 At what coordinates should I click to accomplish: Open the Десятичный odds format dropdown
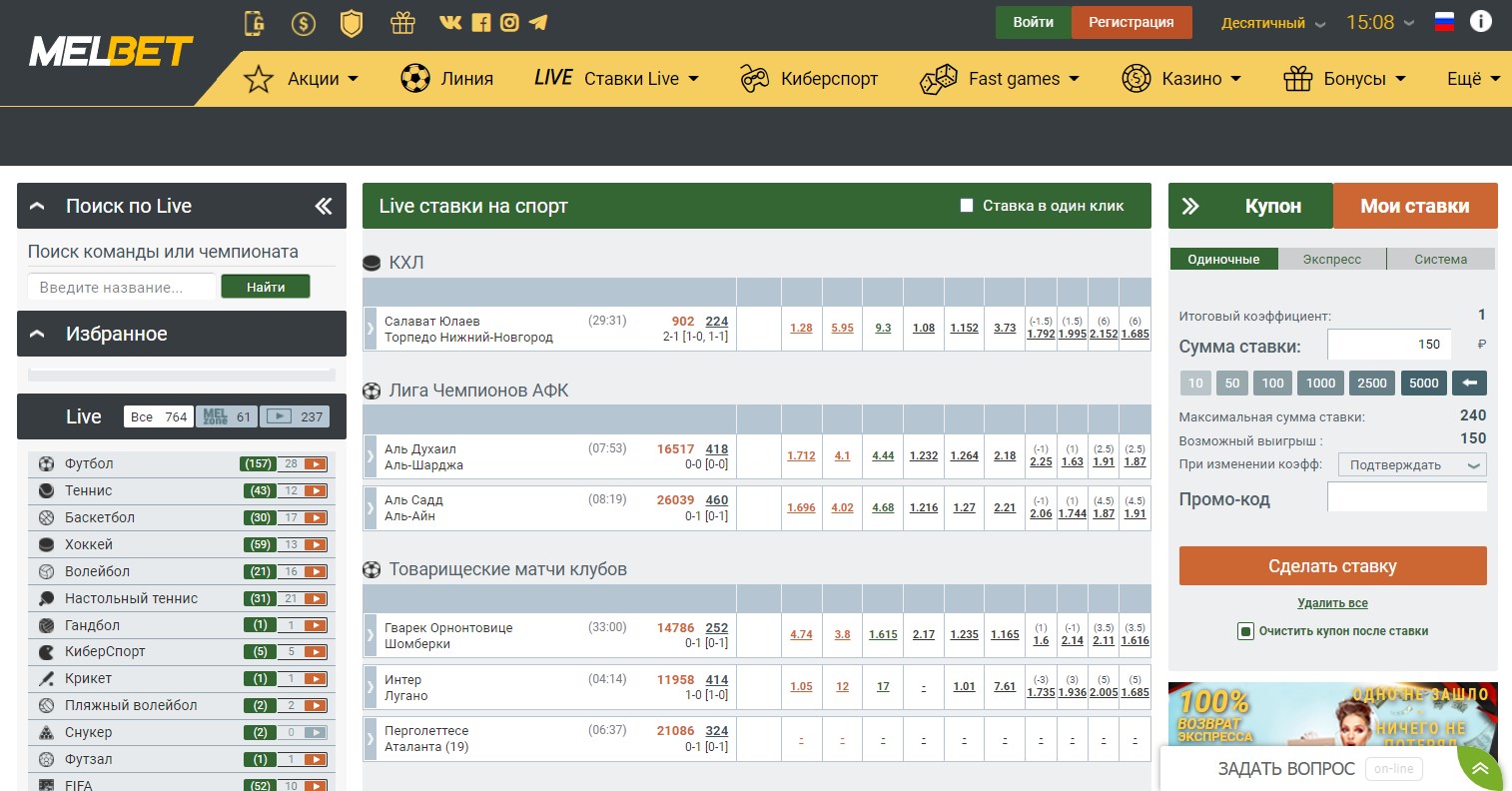coord(1273,23)
